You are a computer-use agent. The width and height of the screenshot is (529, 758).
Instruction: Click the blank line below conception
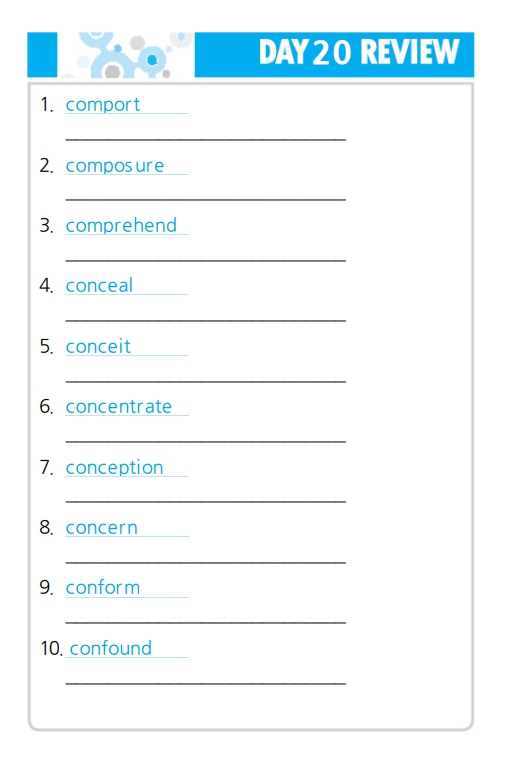[206, 501]
